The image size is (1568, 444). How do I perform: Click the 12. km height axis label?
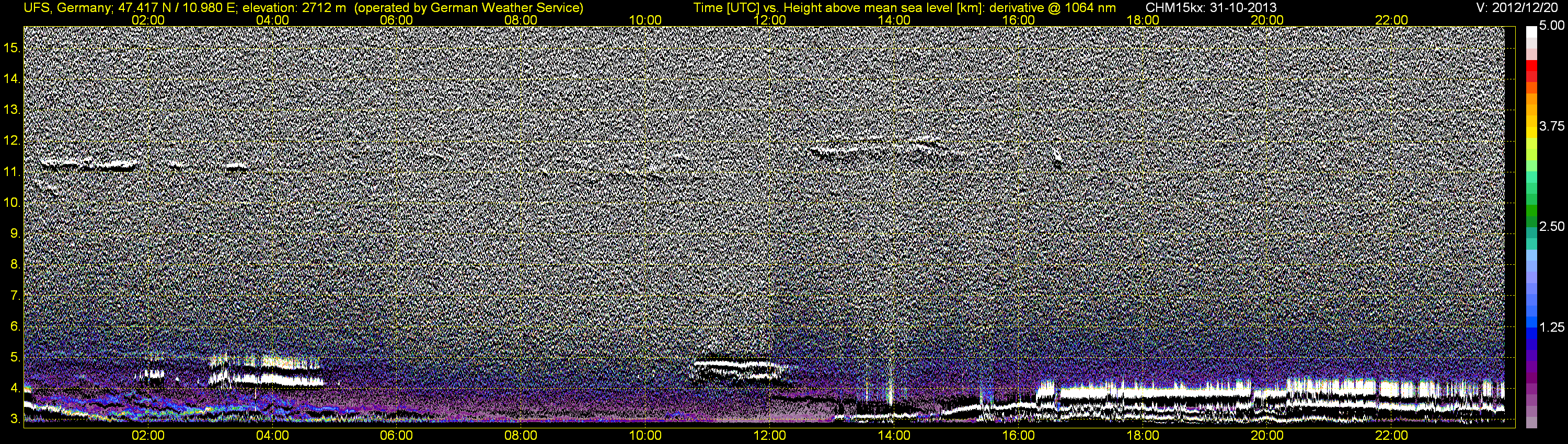click(x=12, y=141)
